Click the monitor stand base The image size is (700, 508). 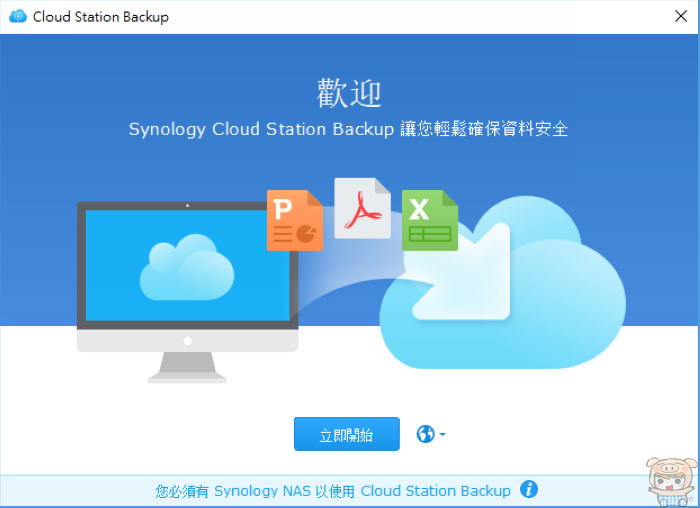[187, 379]
